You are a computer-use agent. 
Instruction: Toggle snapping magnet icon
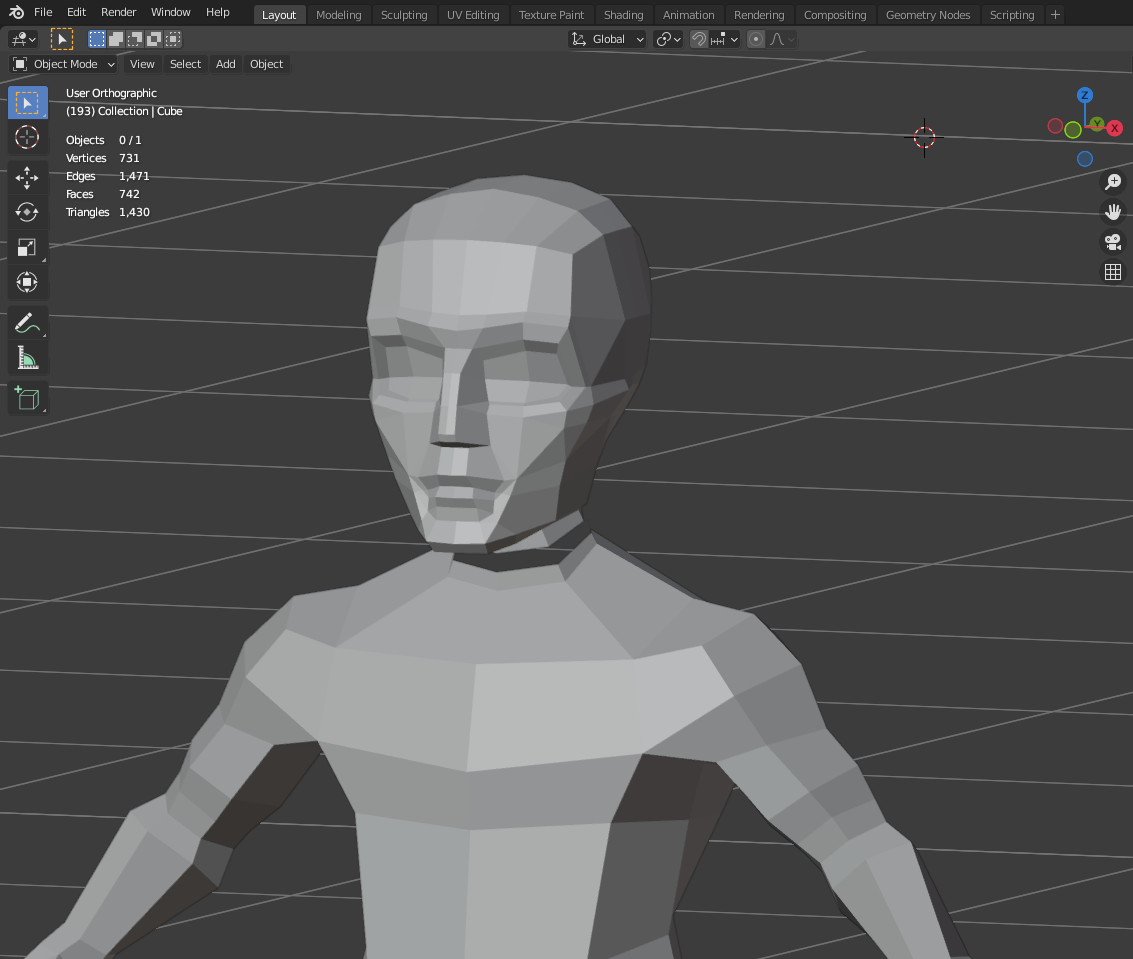699,39
